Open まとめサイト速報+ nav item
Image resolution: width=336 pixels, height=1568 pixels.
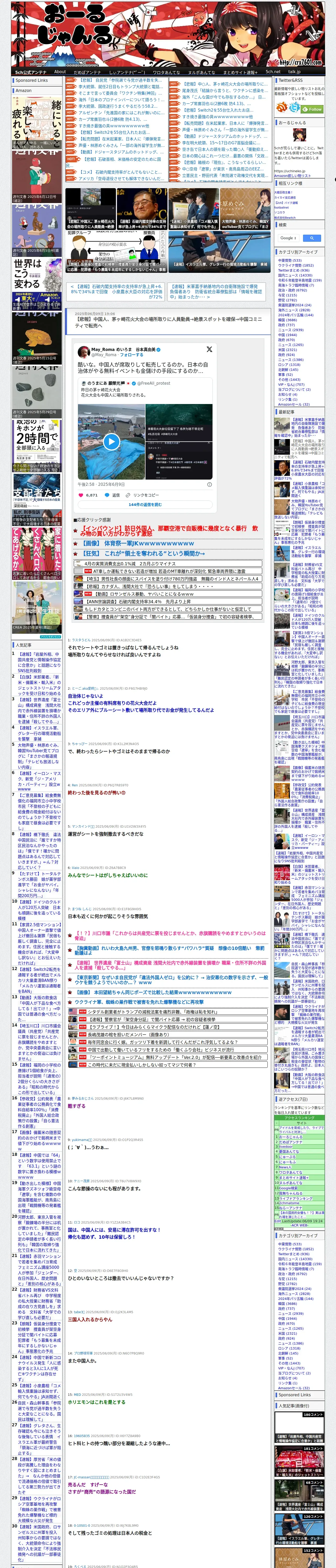(240, 72)
